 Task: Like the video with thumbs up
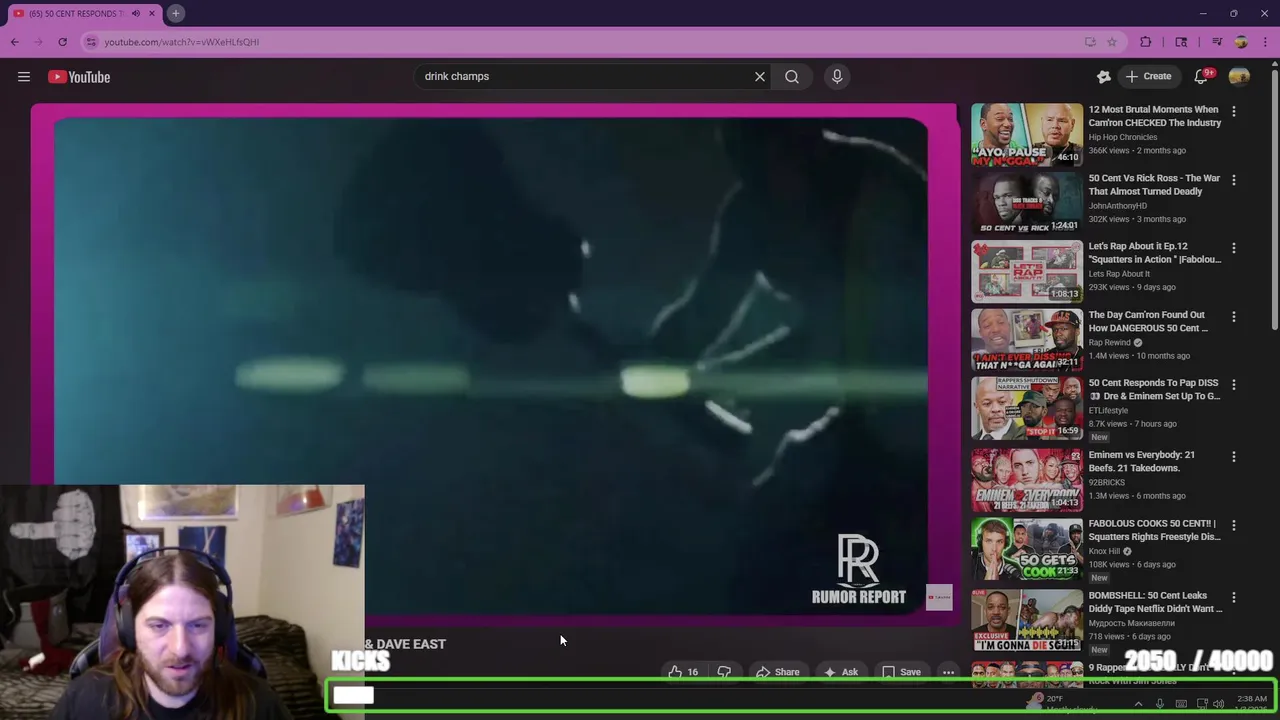click(x=683, y=672)
